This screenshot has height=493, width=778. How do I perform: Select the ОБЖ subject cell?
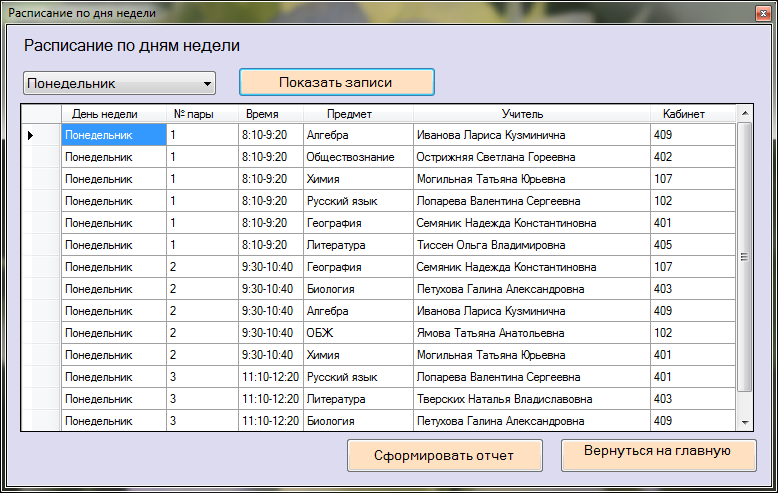[x=358, y=333]
